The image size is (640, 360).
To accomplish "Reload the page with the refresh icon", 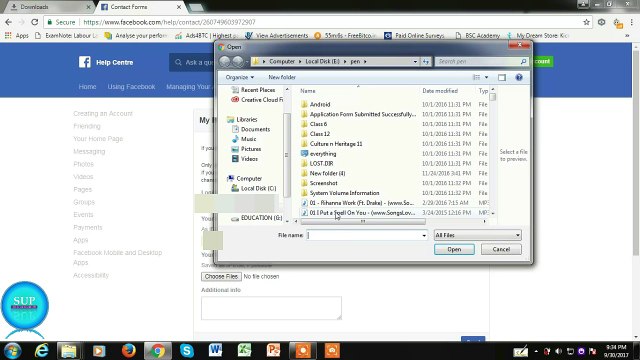I will [x=35, y=22].
